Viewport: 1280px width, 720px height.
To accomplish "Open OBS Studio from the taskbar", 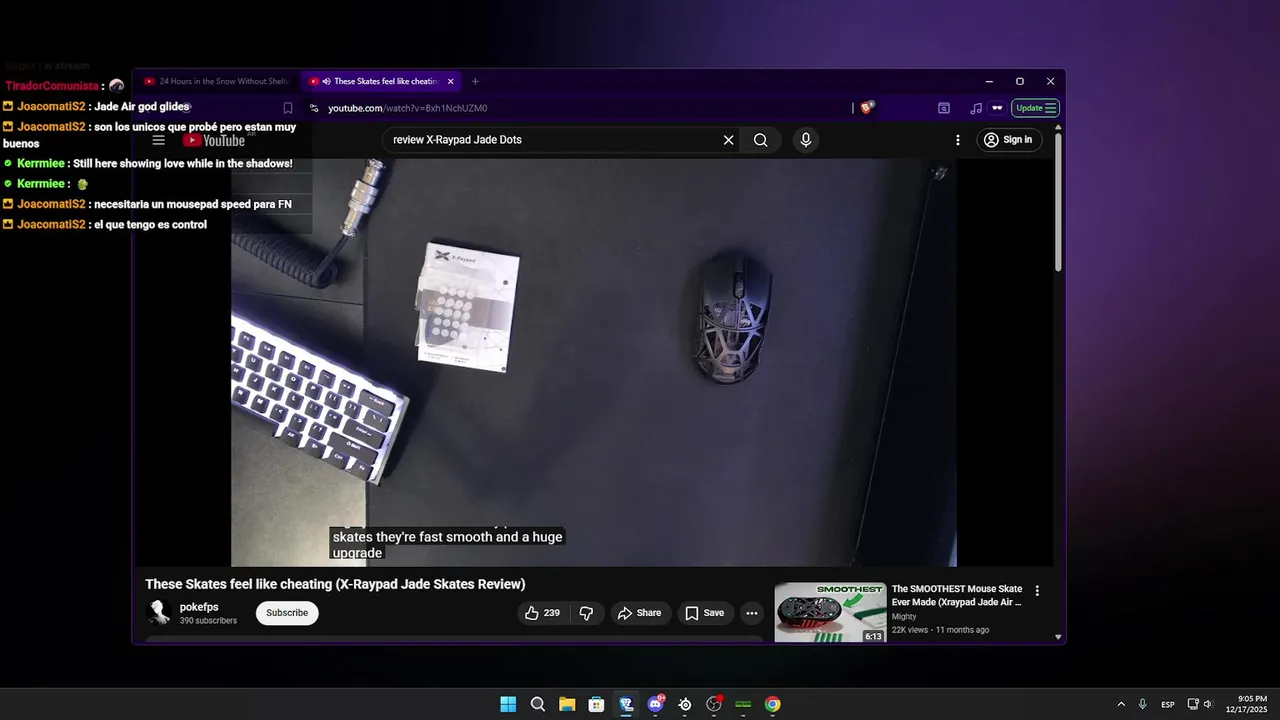I will tap(714, 704).
